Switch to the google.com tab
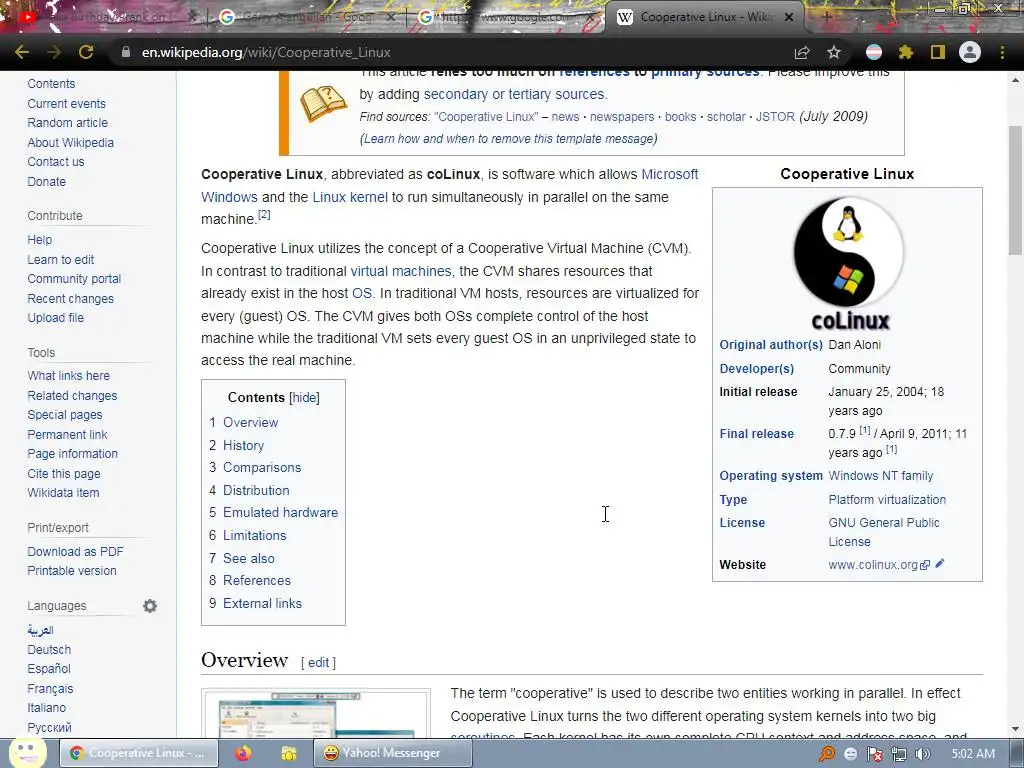Screen dimensions: 1024x768 click(503, 17)
